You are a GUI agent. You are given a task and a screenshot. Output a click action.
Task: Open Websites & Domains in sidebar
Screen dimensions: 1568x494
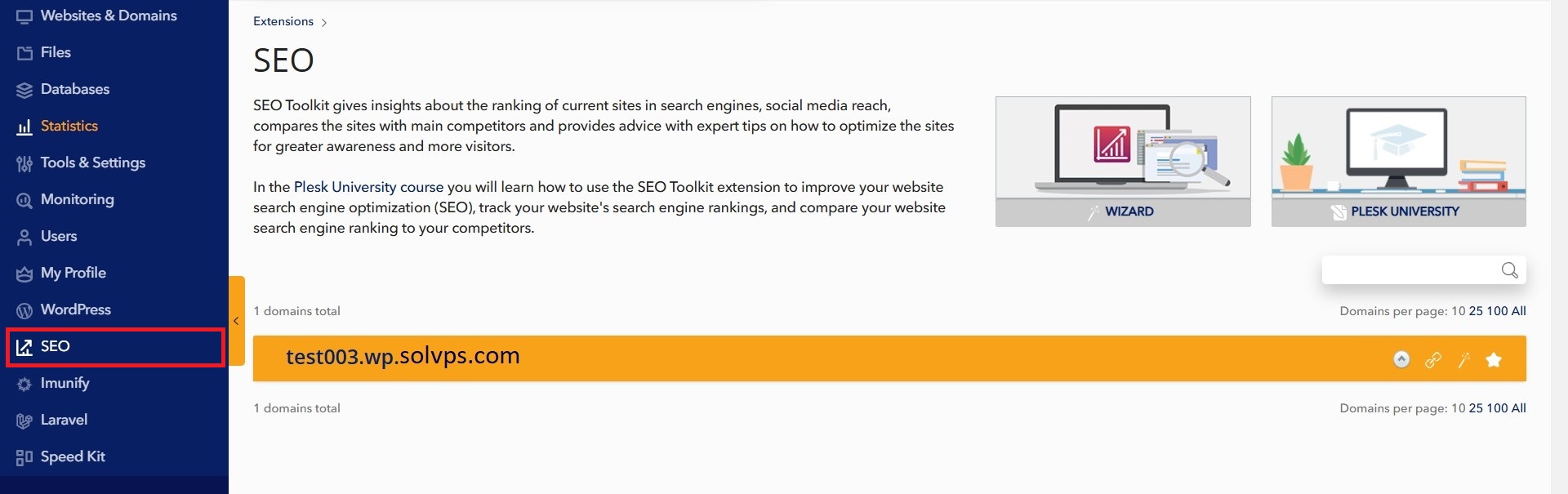tap(109, 16)
